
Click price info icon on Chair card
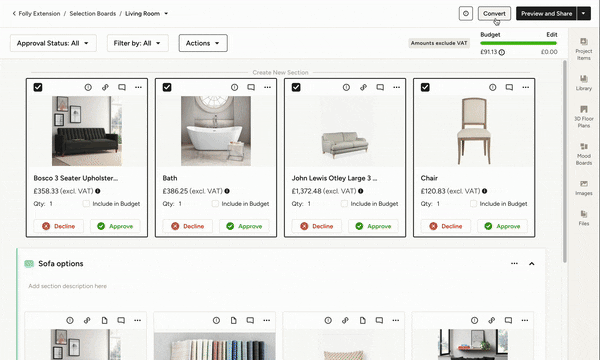pyautogui.click(x=484, y=191)
